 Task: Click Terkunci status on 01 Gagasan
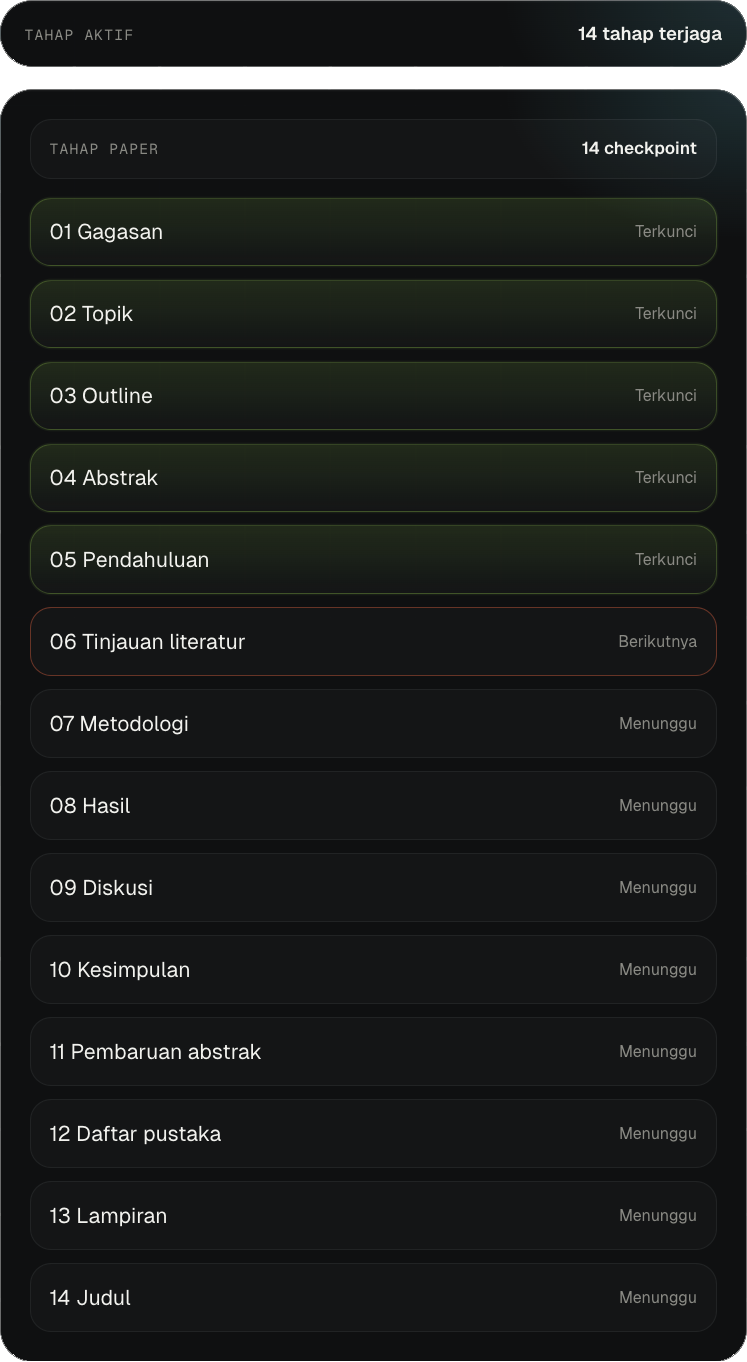tap(666, 232)
